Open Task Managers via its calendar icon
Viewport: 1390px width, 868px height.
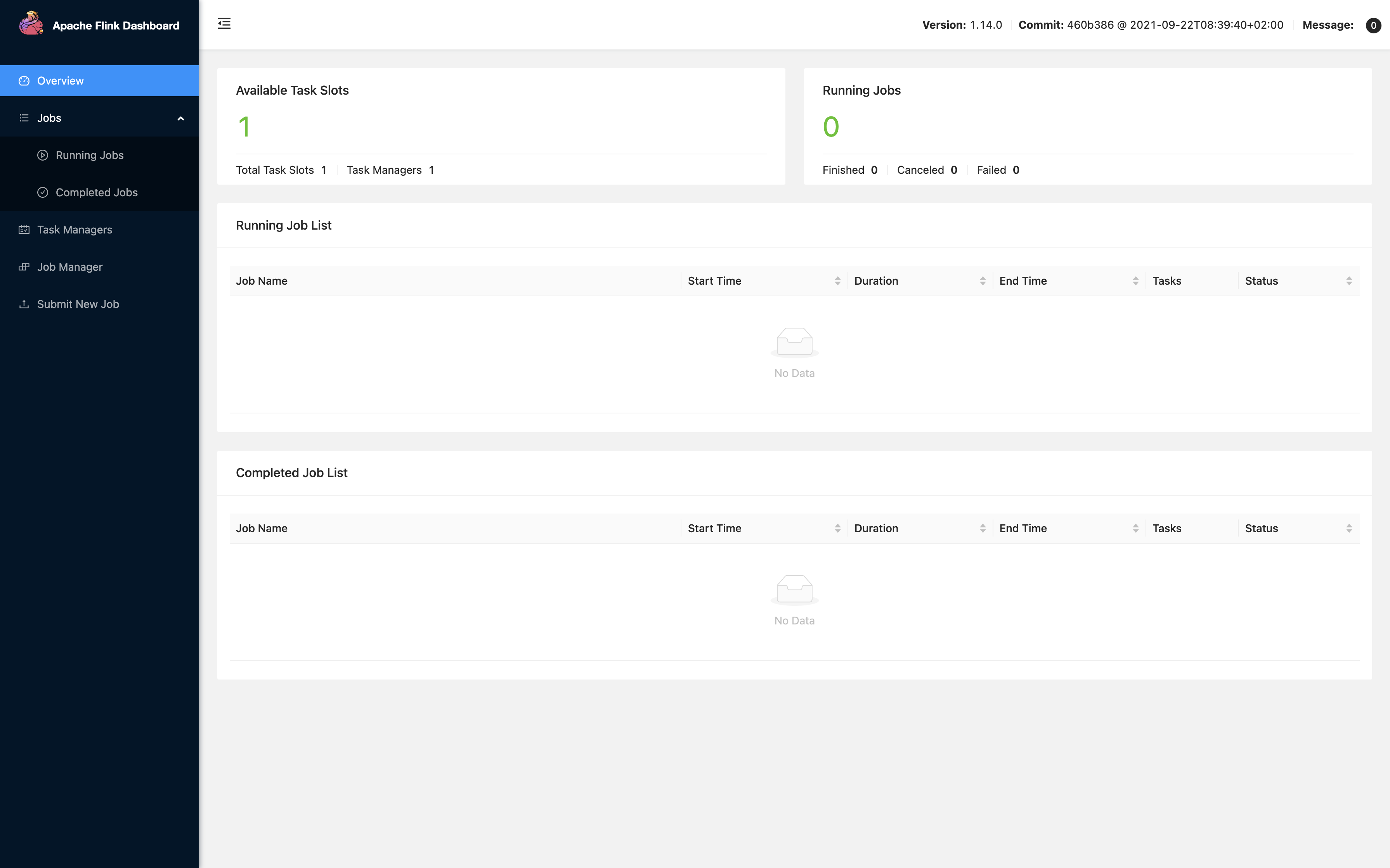click(x=24, y=229)
